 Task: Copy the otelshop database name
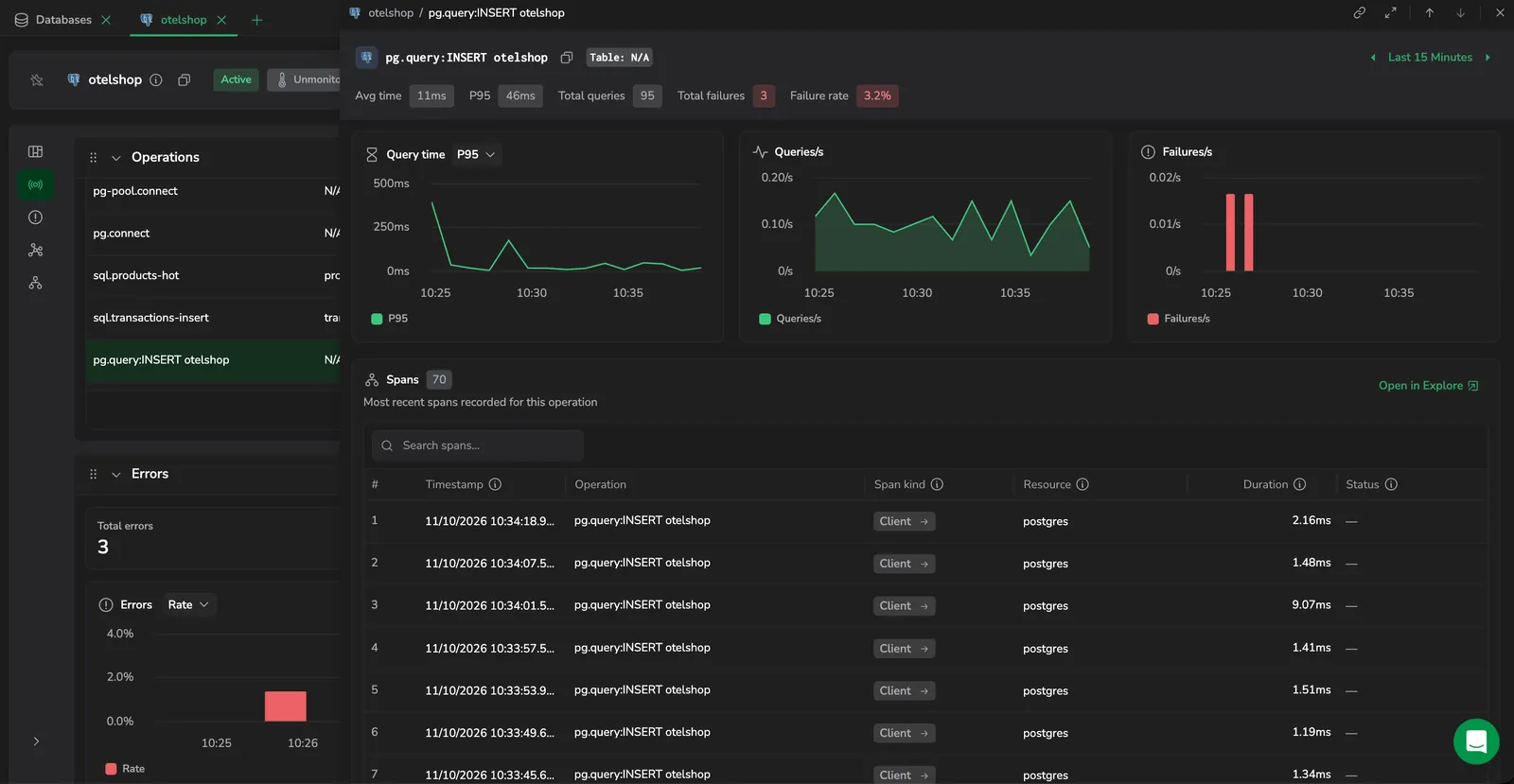pos(185,80)
